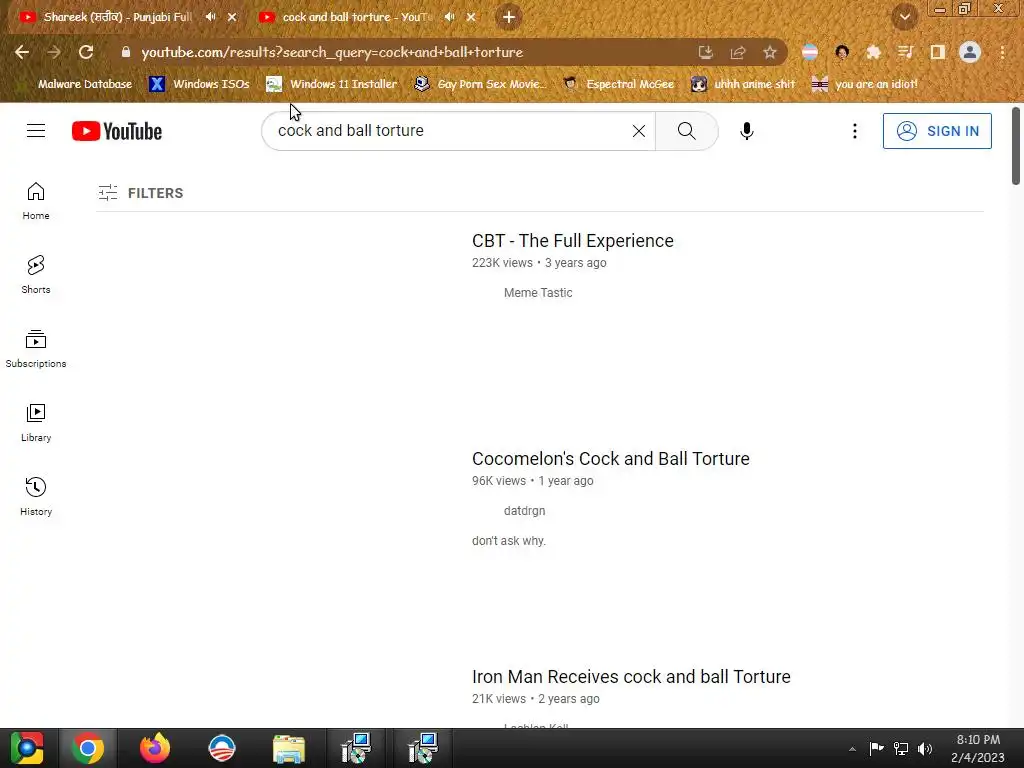Show hidden system tray icons
The image size is (1024, 768).
(x=852, y=749)
